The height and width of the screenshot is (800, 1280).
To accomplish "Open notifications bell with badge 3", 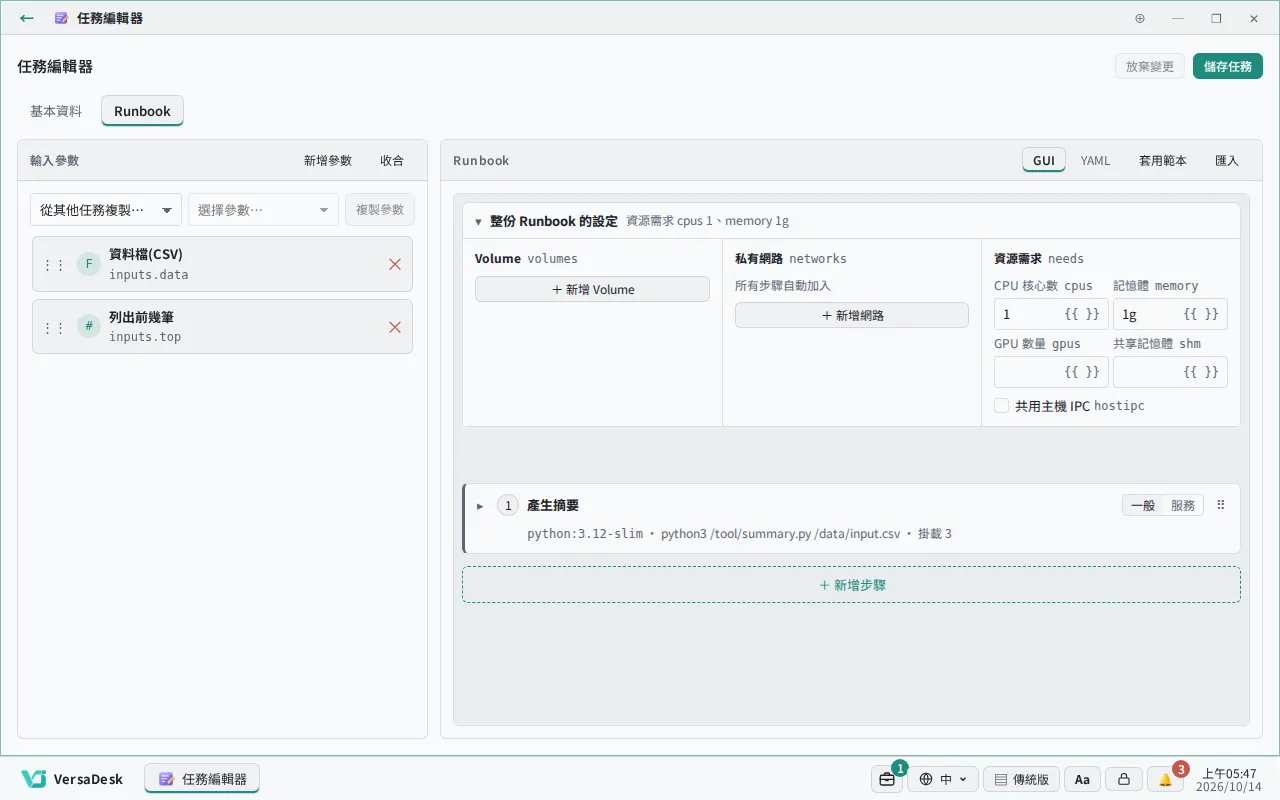I will tap(1166, 779).
